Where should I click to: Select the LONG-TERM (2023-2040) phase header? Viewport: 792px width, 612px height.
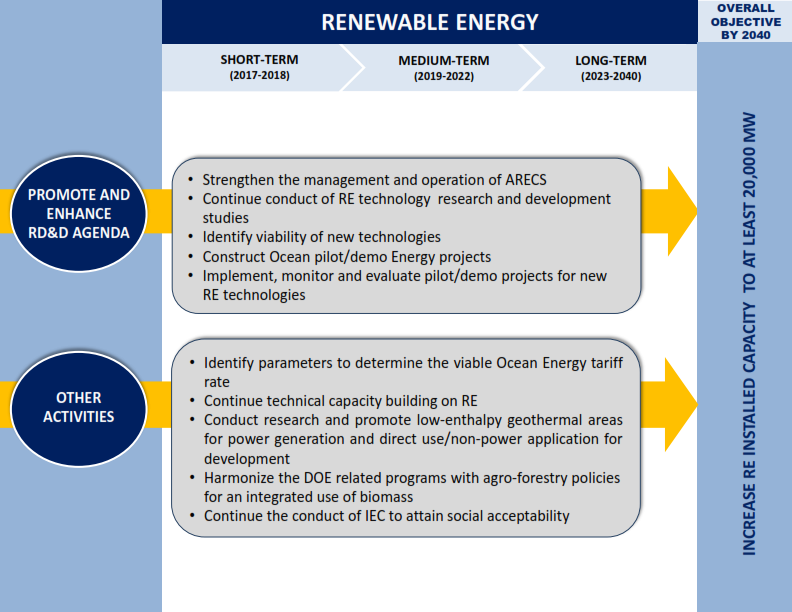(611, 68)
